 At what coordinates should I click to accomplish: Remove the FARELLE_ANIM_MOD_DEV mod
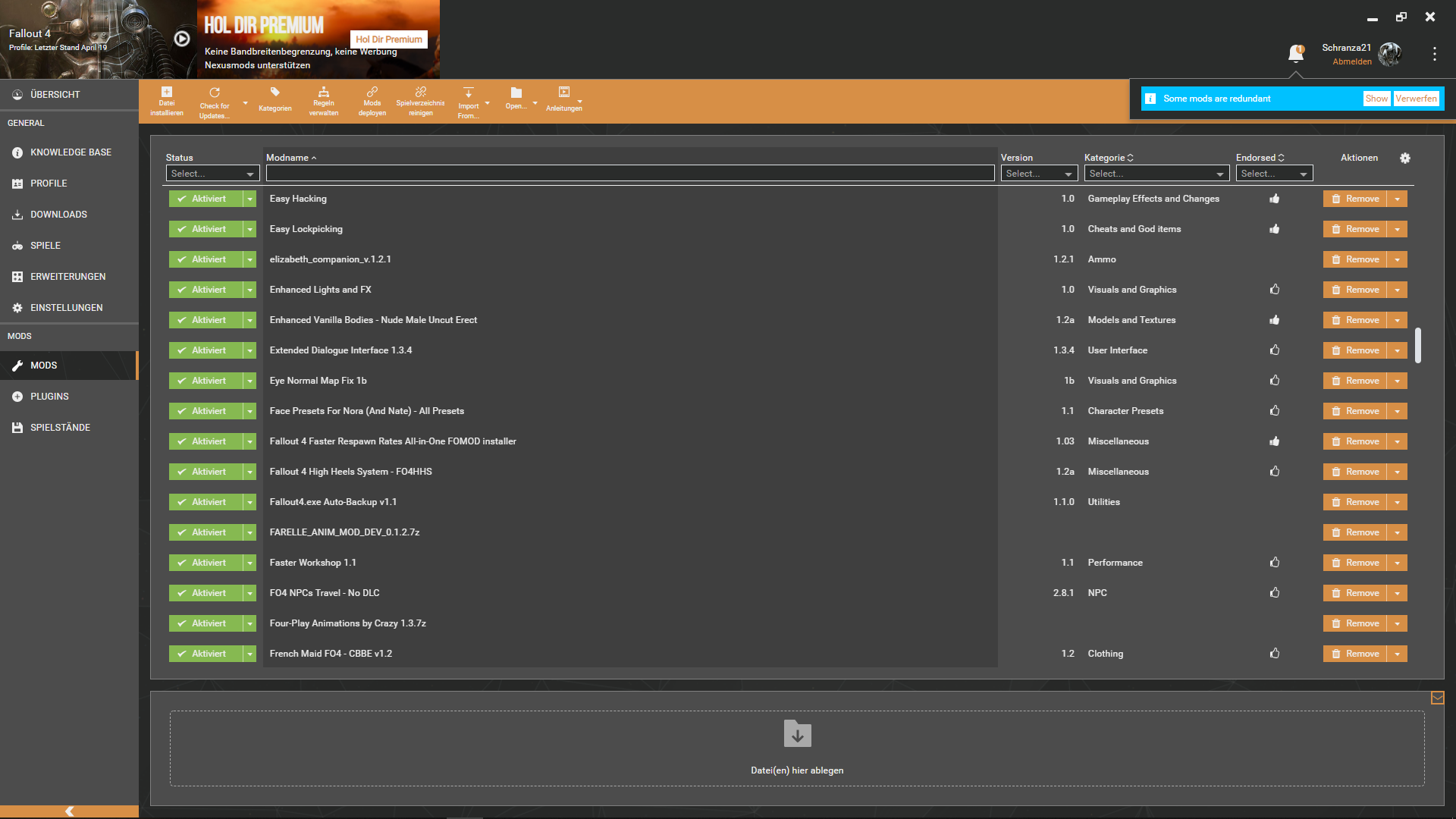(x=1355, y=532)
